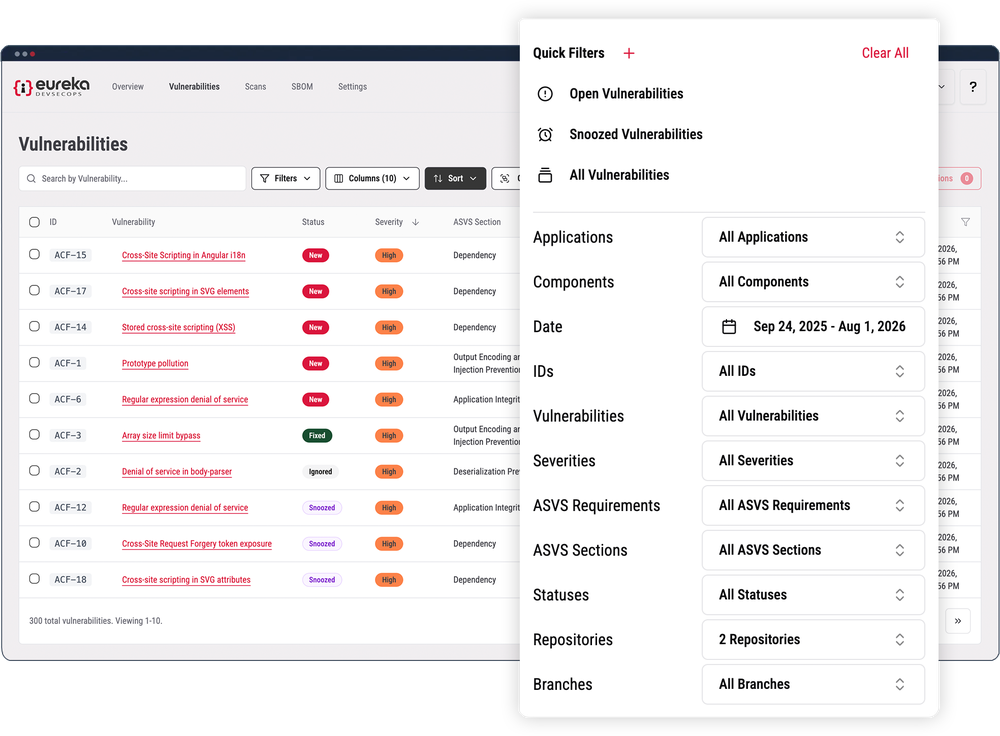Expand the All ASVS Sections selector
The image size is (1000, 736).
click(x=813, y=550)
